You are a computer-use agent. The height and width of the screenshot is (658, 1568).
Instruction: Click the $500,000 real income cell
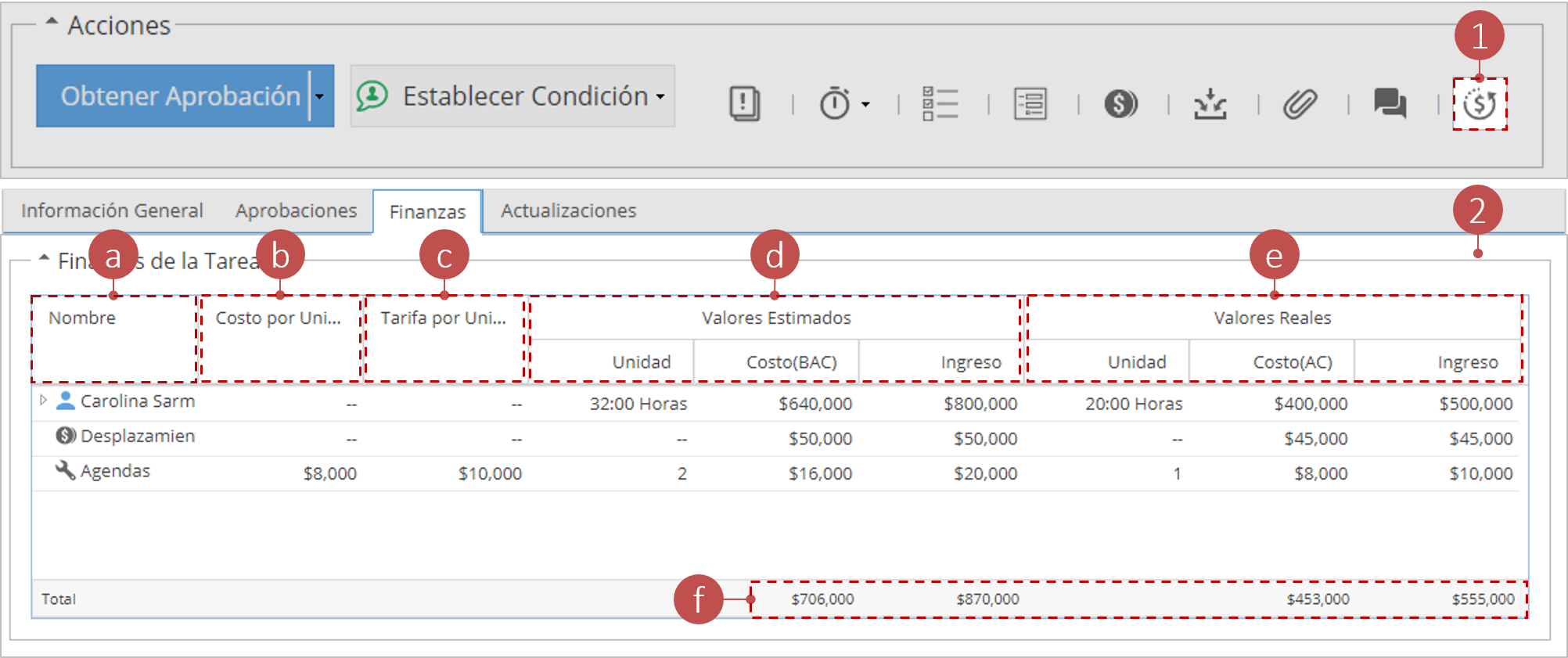tap(1476, 404)
